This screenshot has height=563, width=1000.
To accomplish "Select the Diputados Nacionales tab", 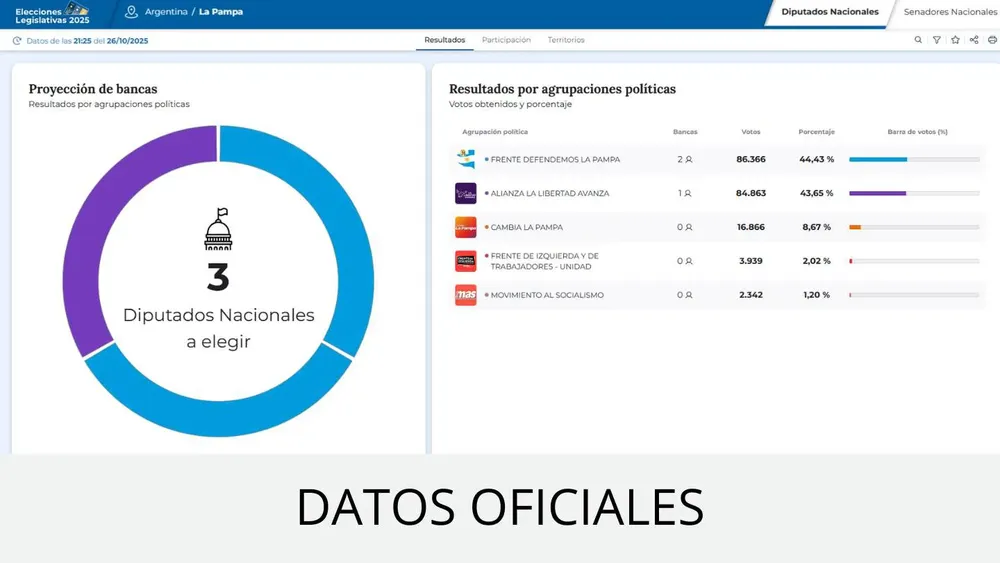I will [830, 12].
